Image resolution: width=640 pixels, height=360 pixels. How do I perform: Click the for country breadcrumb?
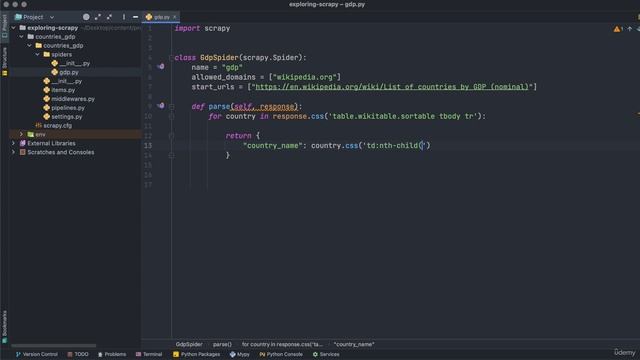282,344
